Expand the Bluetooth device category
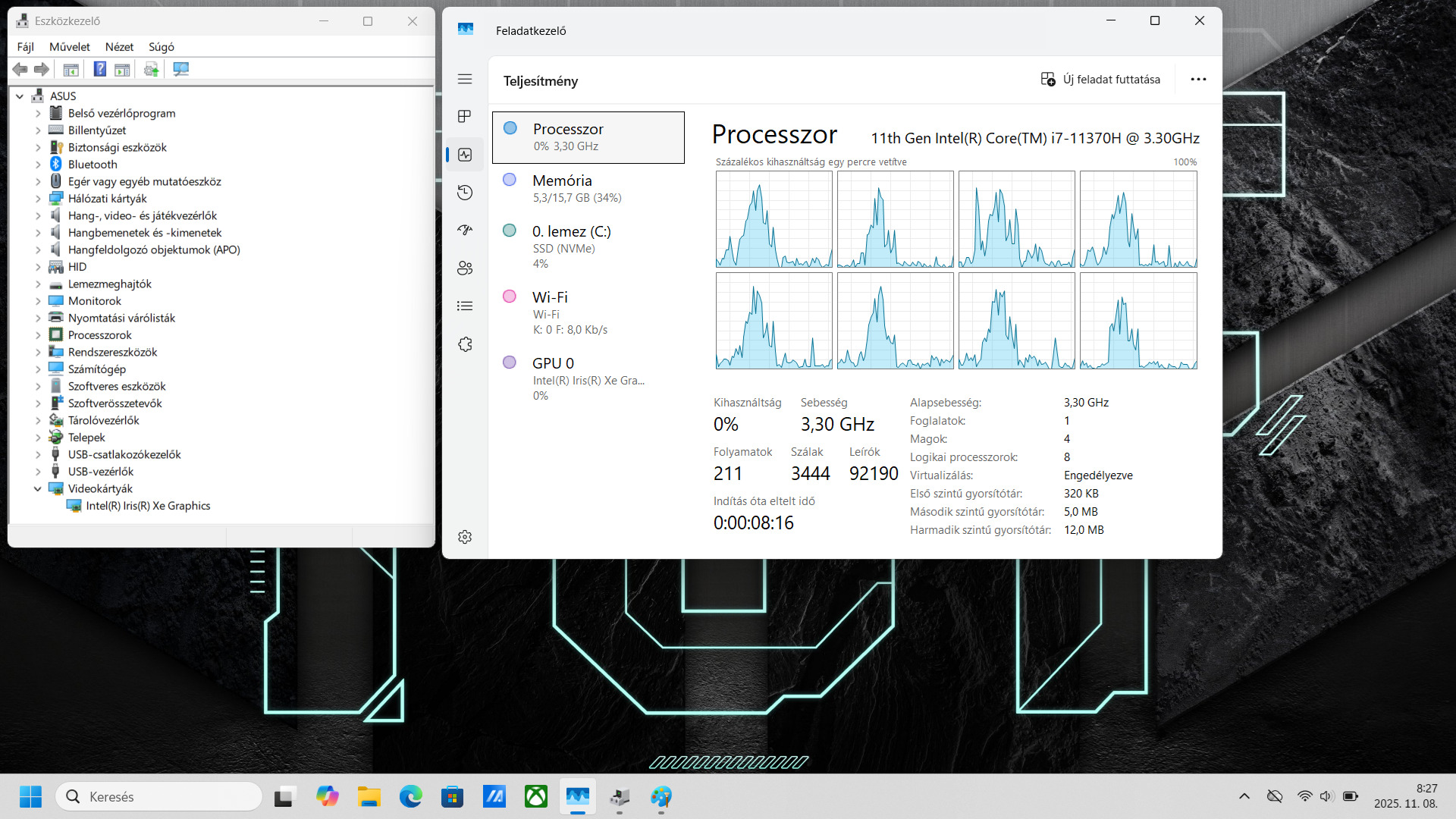 click(x=38, y=165)
